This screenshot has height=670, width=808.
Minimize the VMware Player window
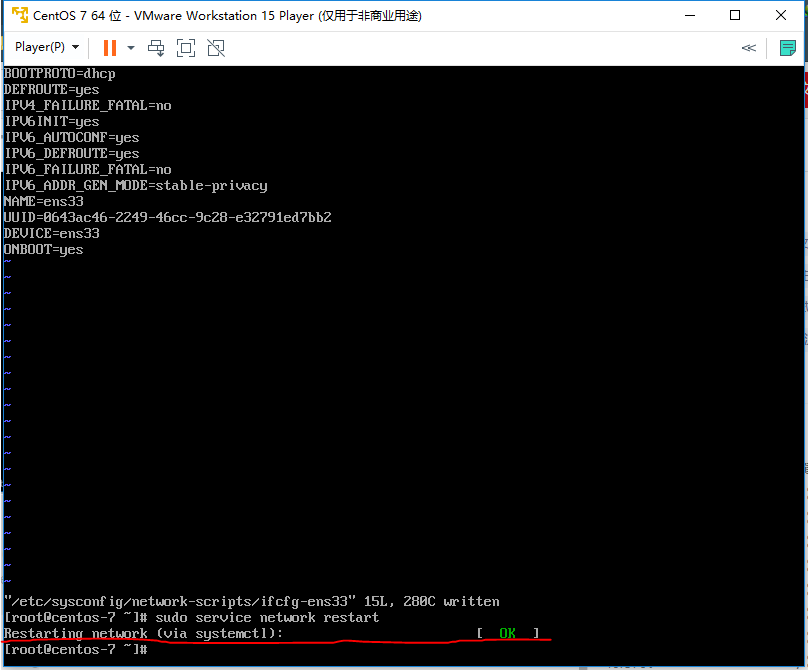pyautogui.click(x=689, y=15)
